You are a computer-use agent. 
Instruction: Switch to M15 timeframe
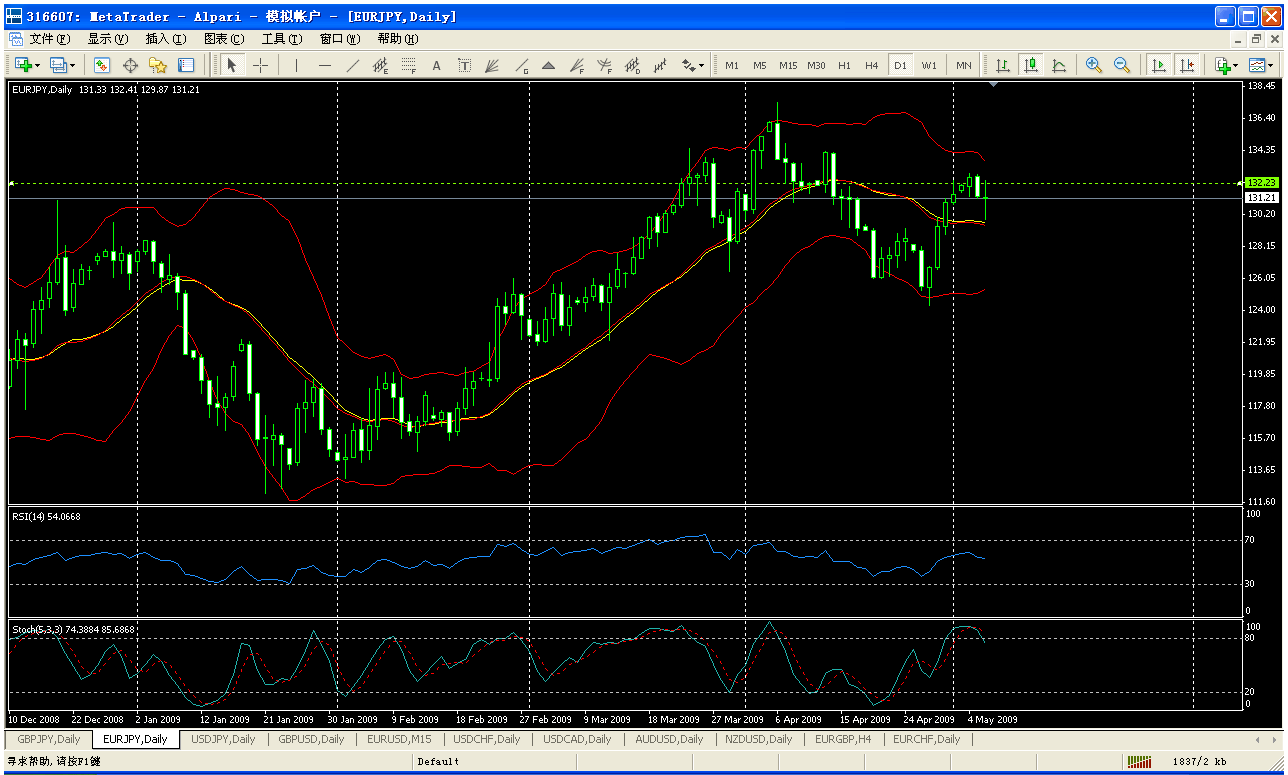pos(788,65)
